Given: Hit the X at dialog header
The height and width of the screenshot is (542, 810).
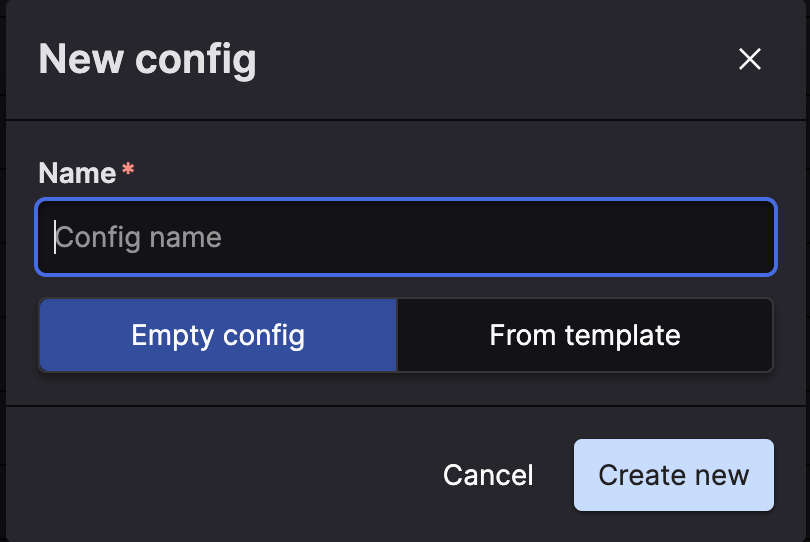Looking at the screenshot, I should 750,60.
